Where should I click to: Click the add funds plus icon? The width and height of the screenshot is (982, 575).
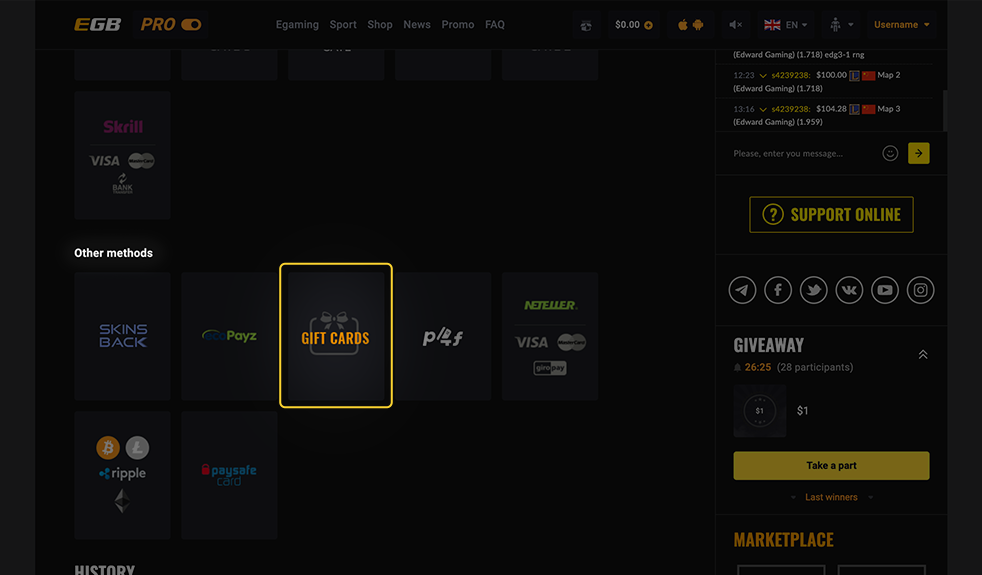coord(649,25)
